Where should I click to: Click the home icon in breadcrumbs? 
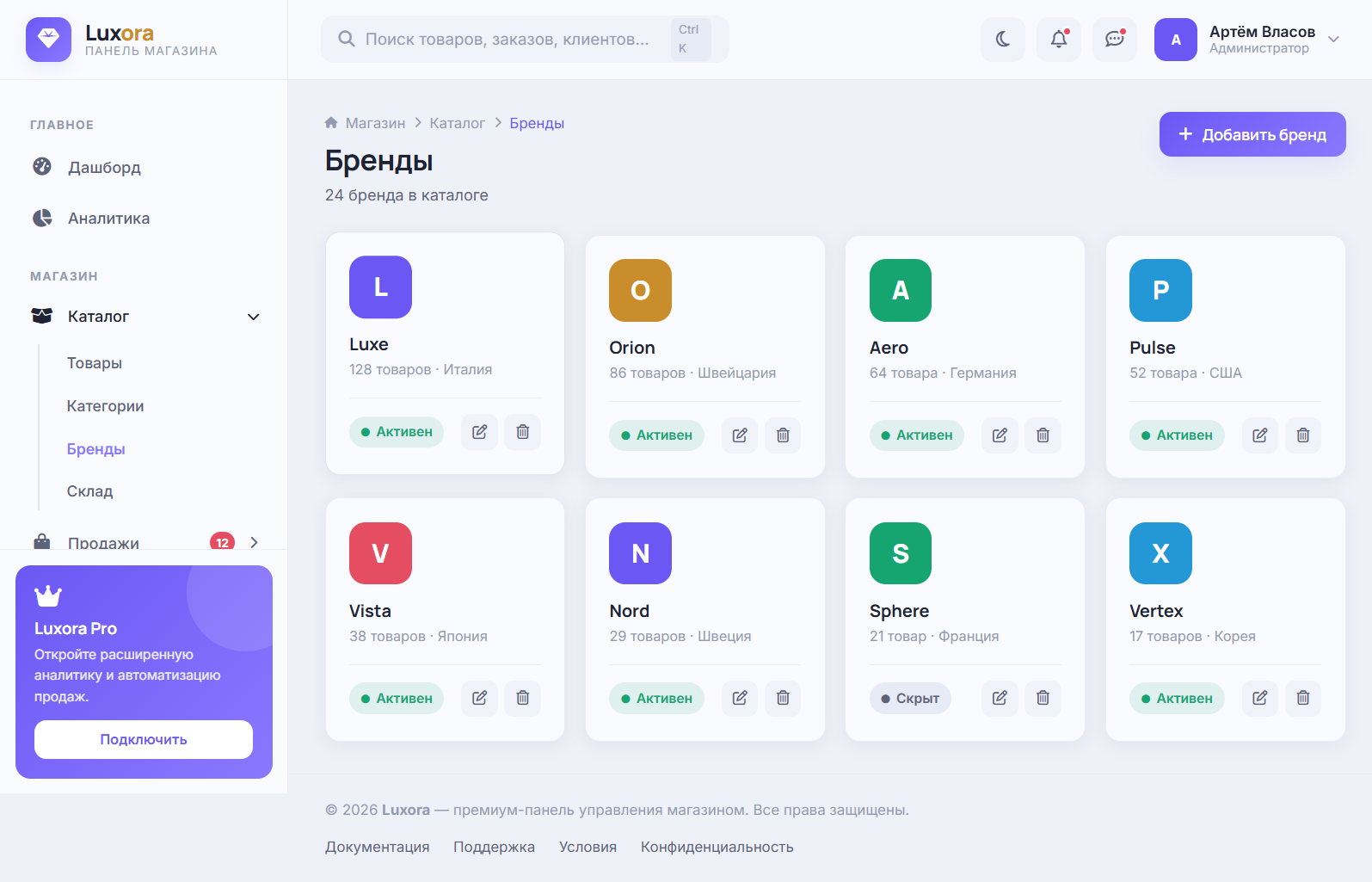tap(331, 123)
